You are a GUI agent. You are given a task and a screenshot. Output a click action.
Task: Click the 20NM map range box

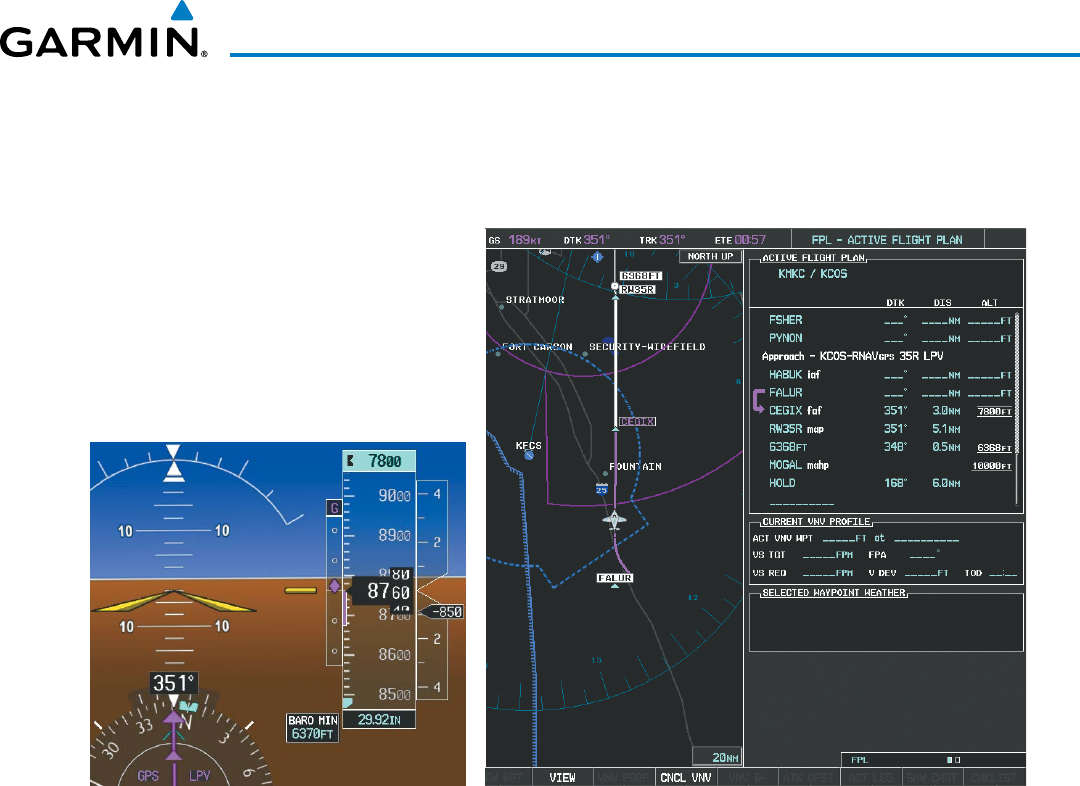(717, 757)
